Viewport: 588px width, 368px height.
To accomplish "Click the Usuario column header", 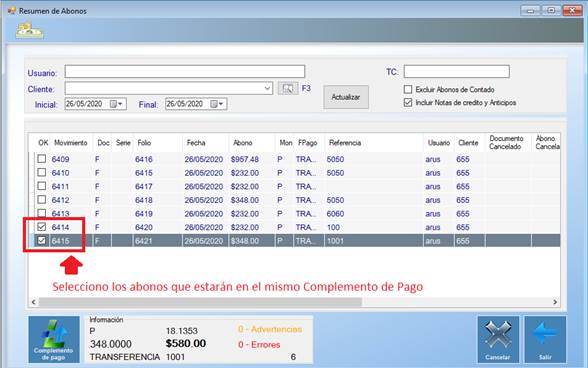I will click(439, 143).
